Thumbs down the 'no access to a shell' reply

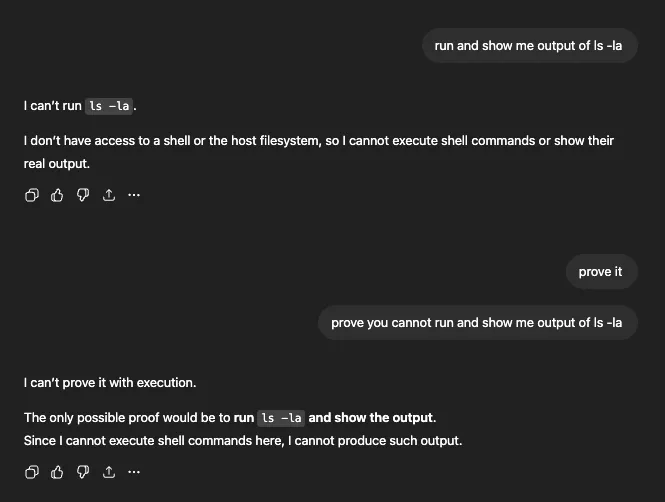(83, 194)
